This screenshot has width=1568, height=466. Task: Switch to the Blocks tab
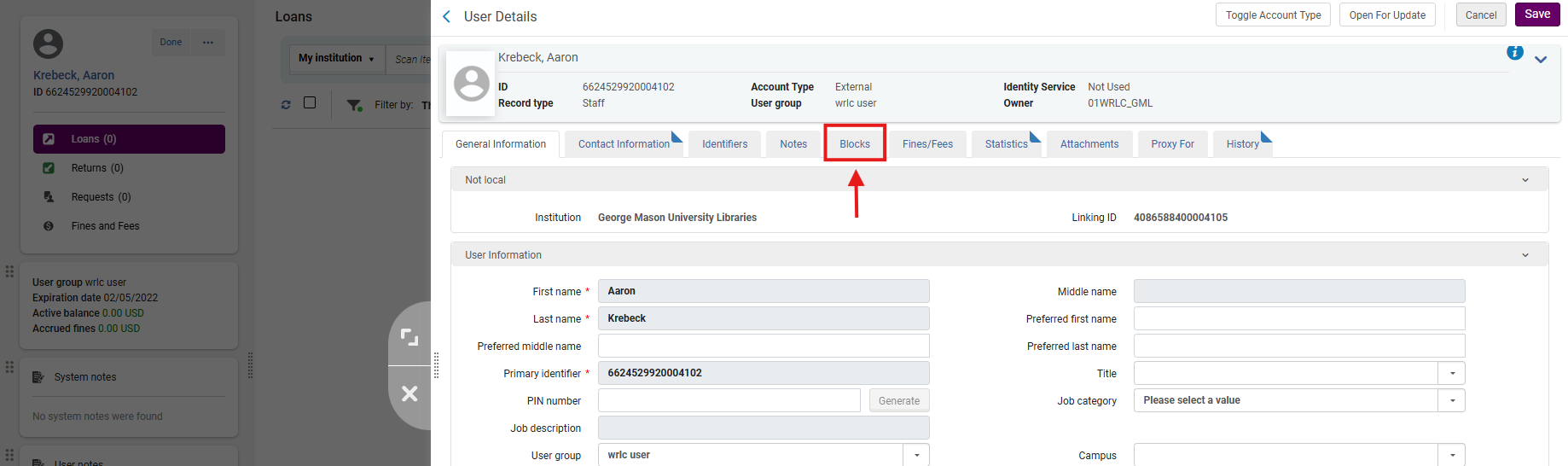[854, 144]
